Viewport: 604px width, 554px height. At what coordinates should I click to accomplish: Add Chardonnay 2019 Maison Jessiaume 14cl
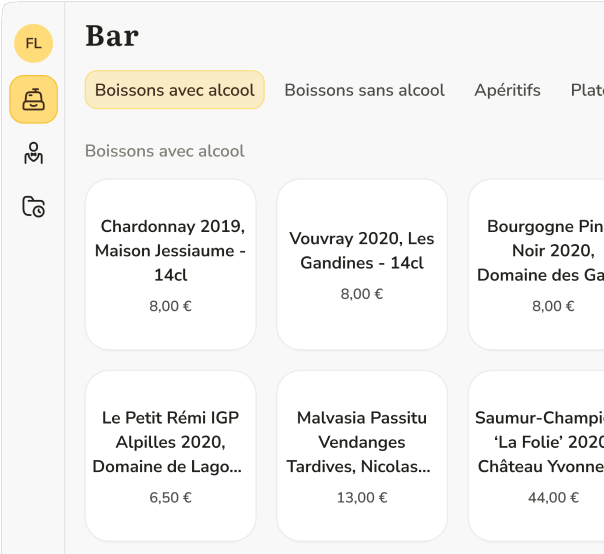coord(171,264)
